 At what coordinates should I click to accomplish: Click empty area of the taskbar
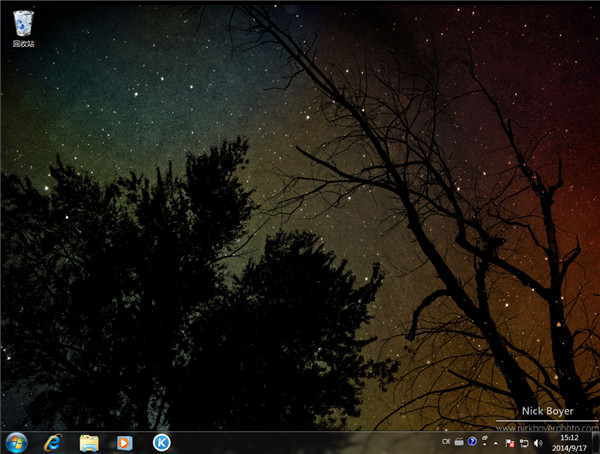(x=300, y=442)
